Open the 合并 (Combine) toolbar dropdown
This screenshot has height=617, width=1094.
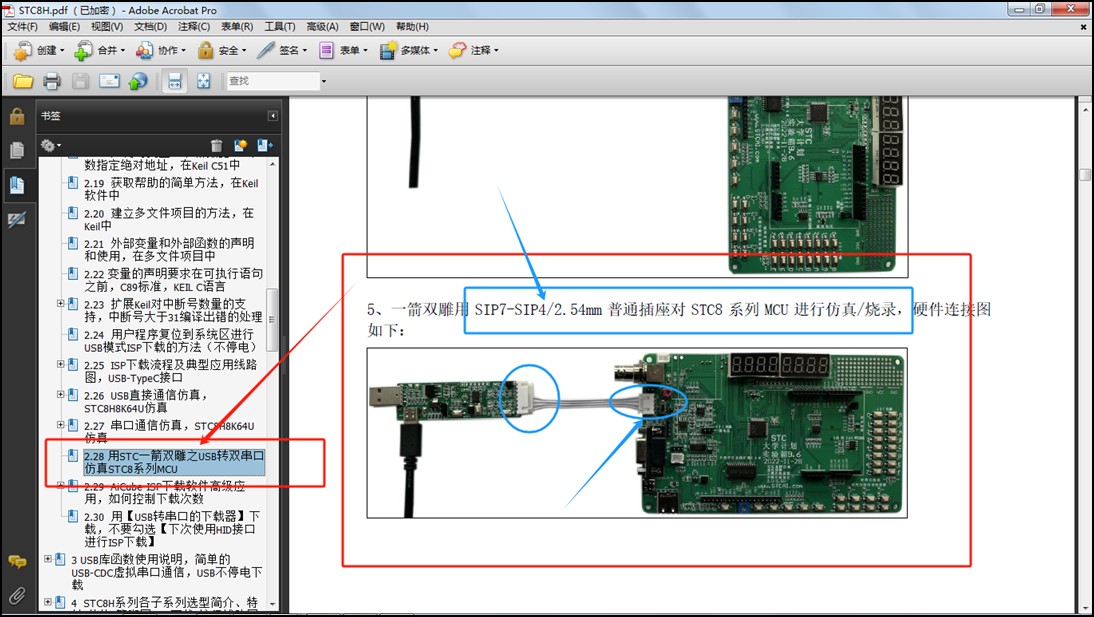(x=100, y=50)
